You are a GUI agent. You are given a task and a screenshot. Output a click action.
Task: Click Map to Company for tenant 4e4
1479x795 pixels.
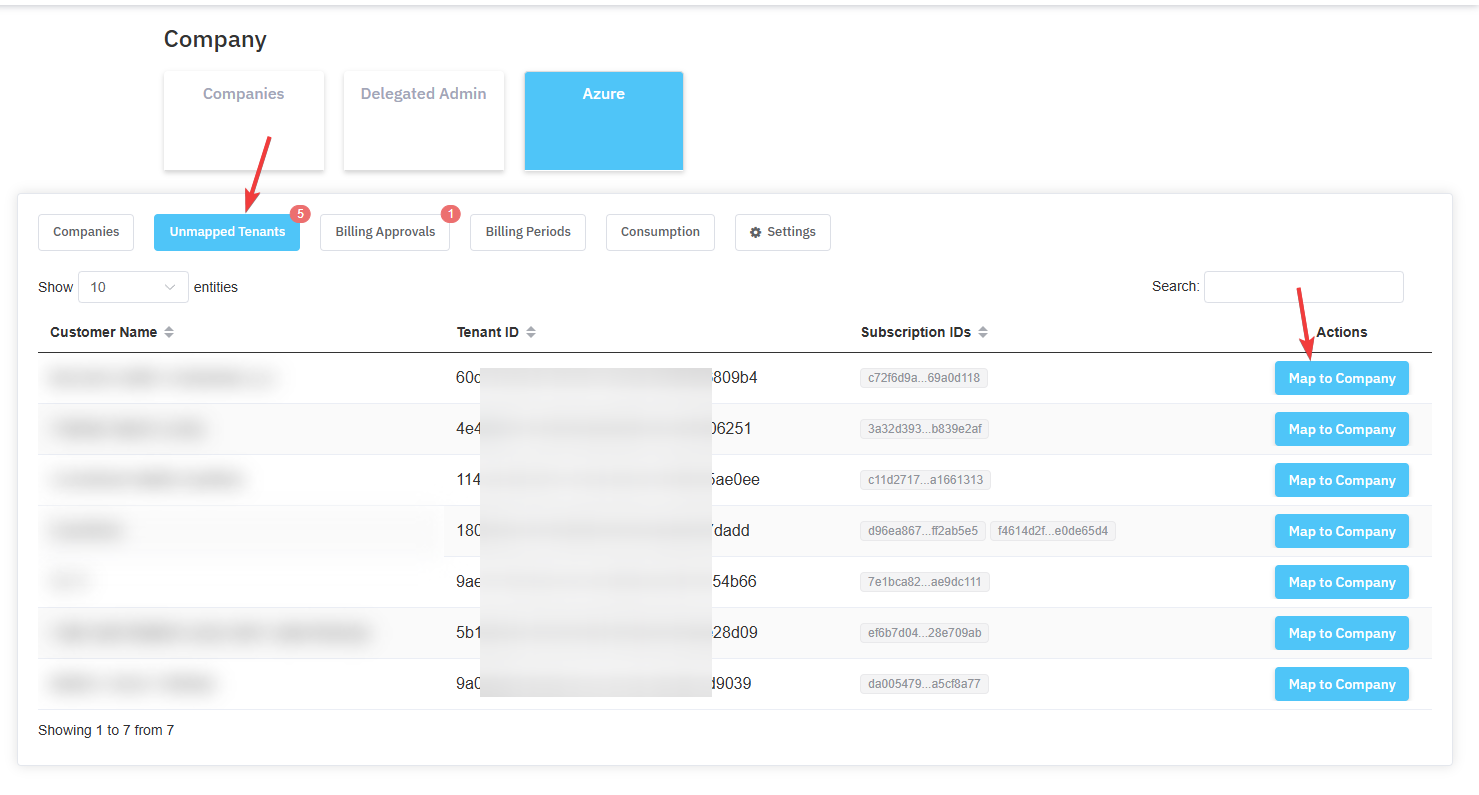[x=1341, y=429]
